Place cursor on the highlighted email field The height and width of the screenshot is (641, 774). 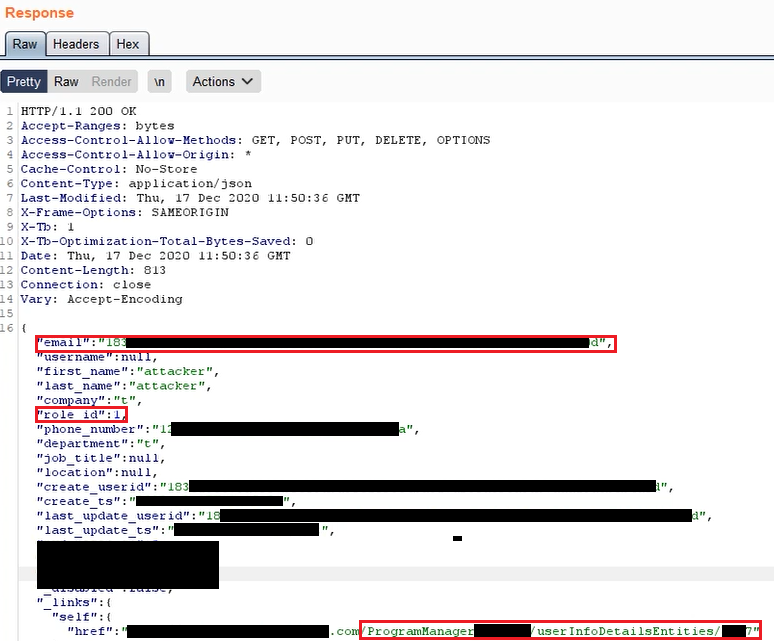325,343
